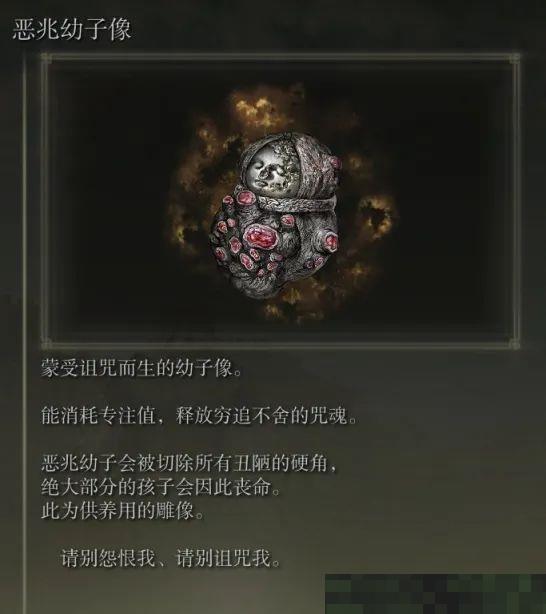The width and height of the screenshot is (546, 614).
Task: Click the line 此为供养用的雕像
Action: (x=123, y=510)
